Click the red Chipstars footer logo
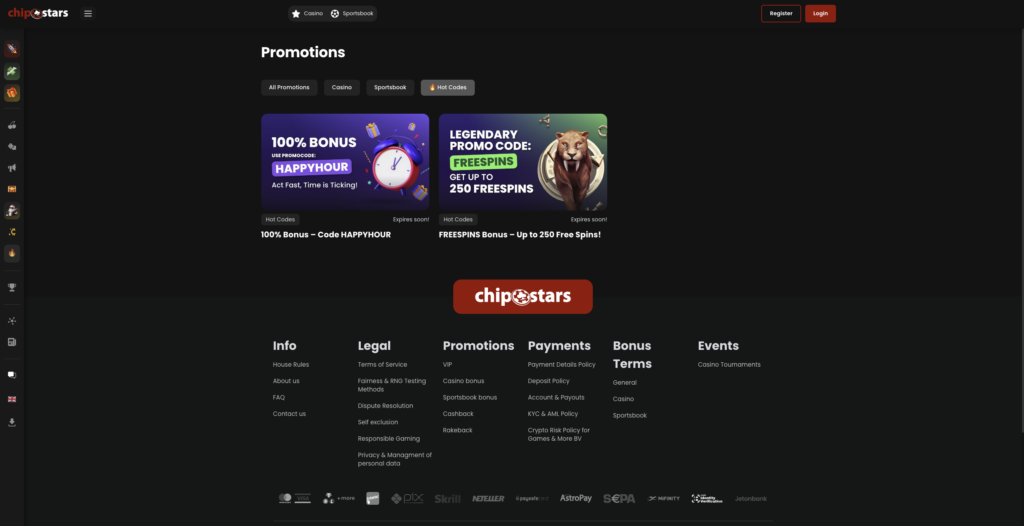 point(523,297)
